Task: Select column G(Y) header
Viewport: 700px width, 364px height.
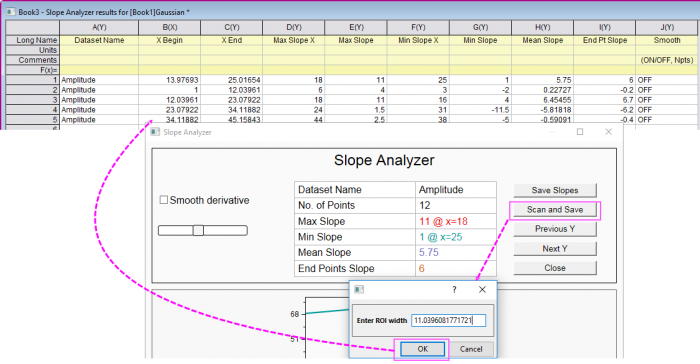Action: click(x=480, y=27)
